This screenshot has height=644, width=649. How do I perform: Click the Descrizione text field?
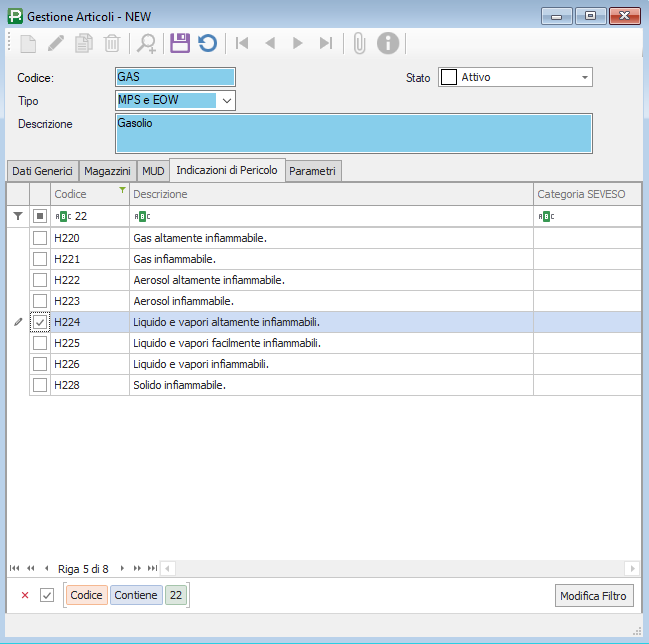354,135
